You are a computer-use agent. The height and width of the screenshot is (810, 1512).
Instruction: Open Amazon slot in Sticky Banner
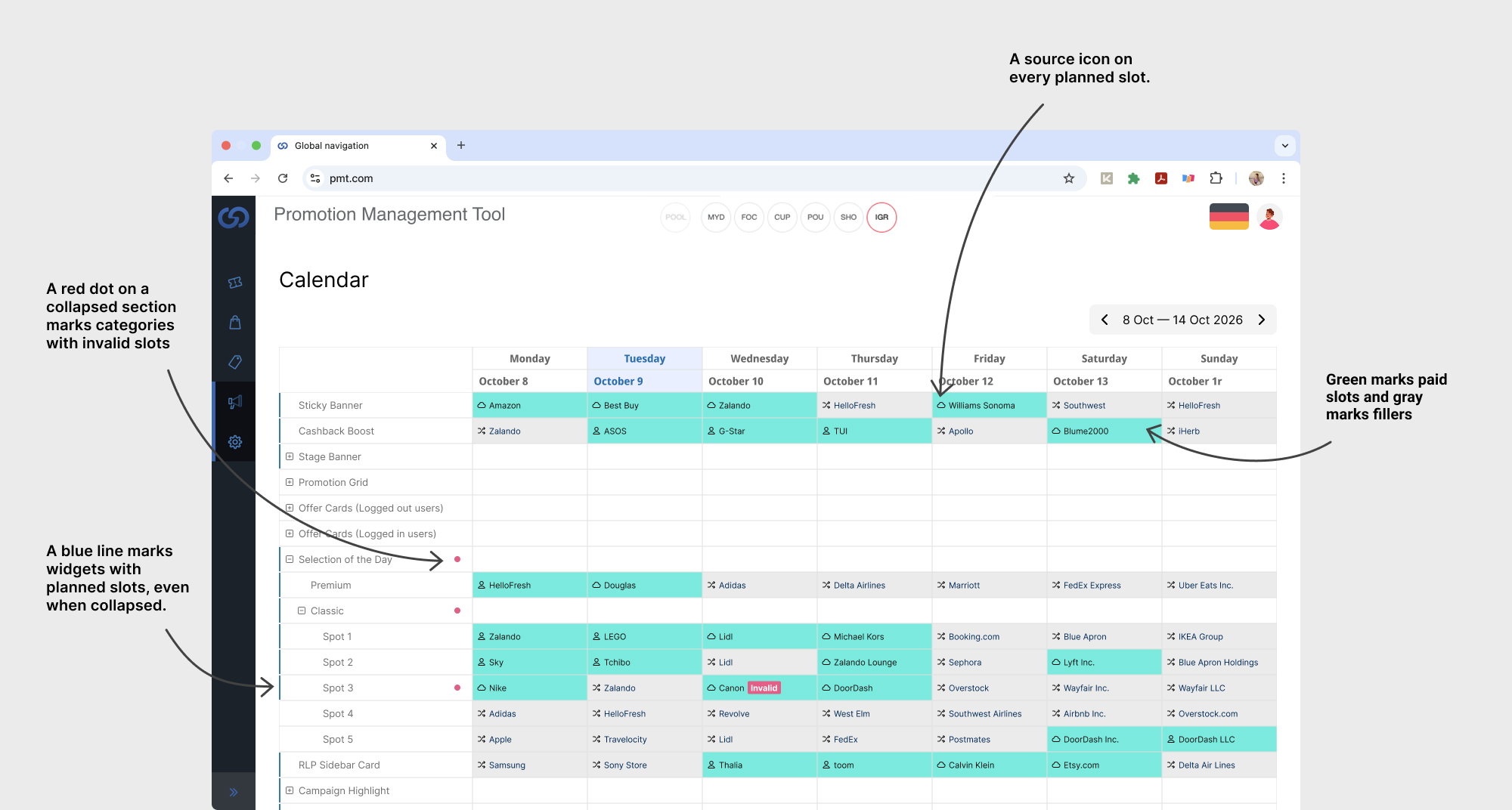click(x=530, y=405)
